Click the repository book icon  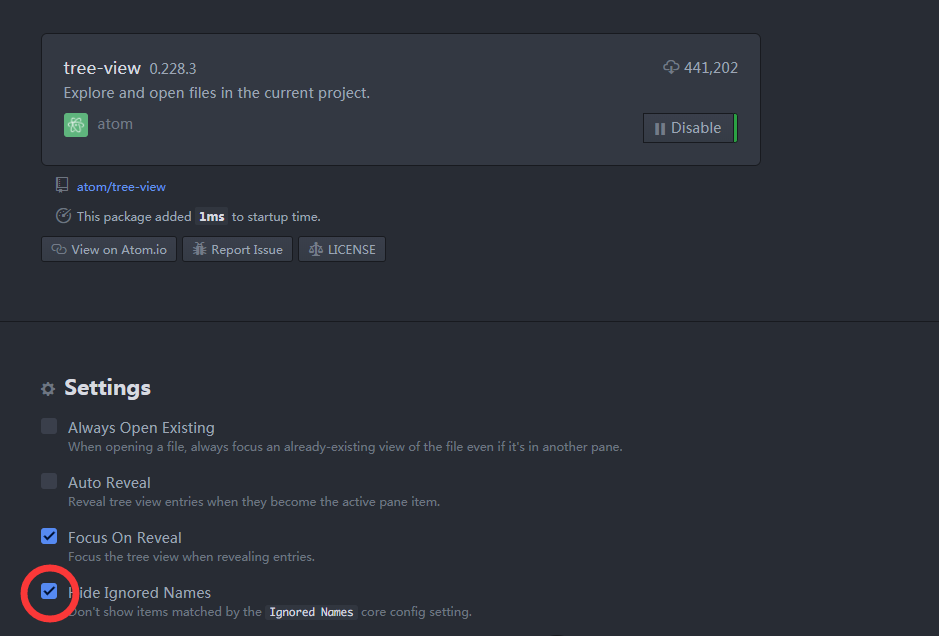[62, 186]
